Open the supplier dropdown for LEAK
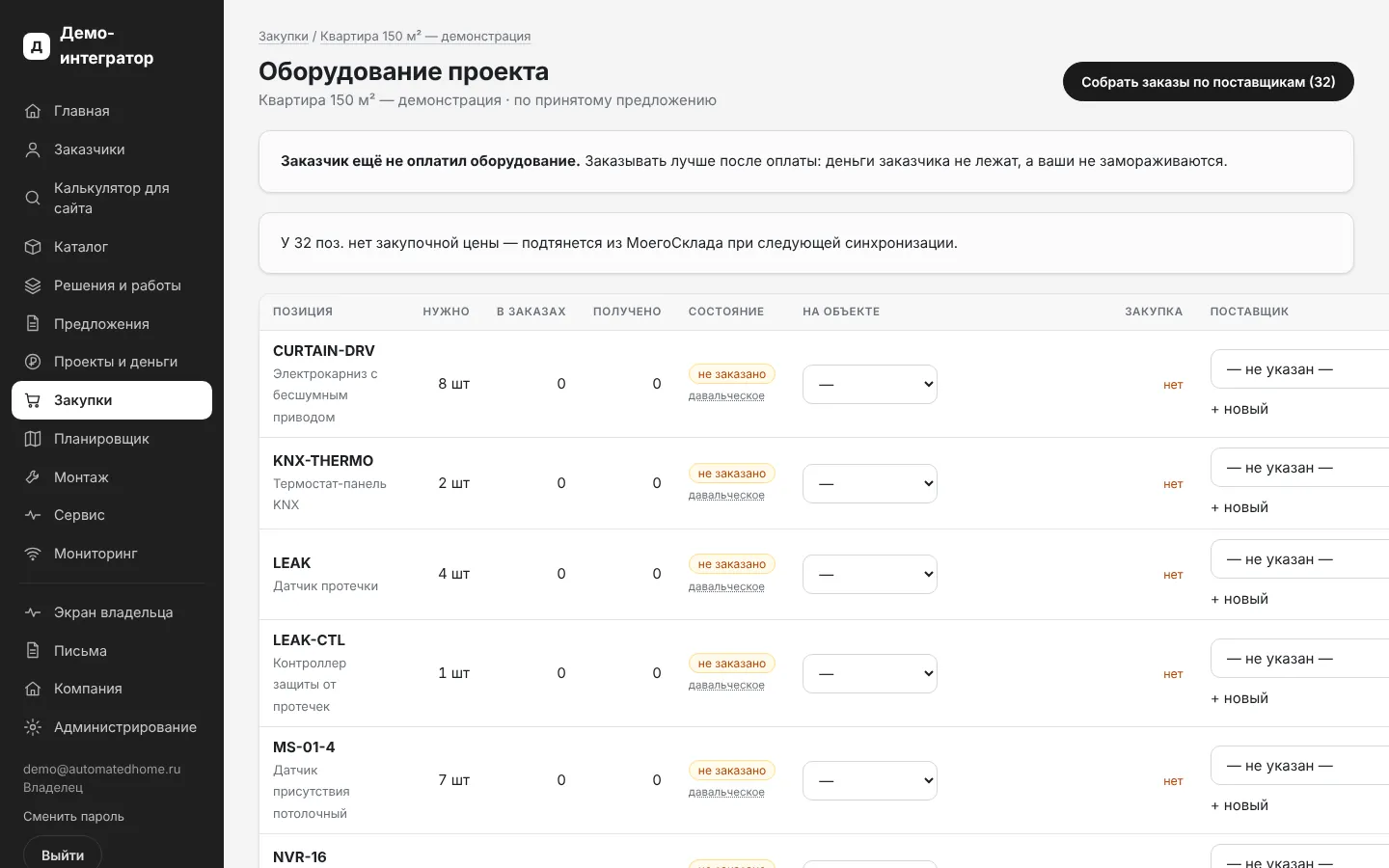Screen dimensions: 1389x868 click(x=1299, y=559)
